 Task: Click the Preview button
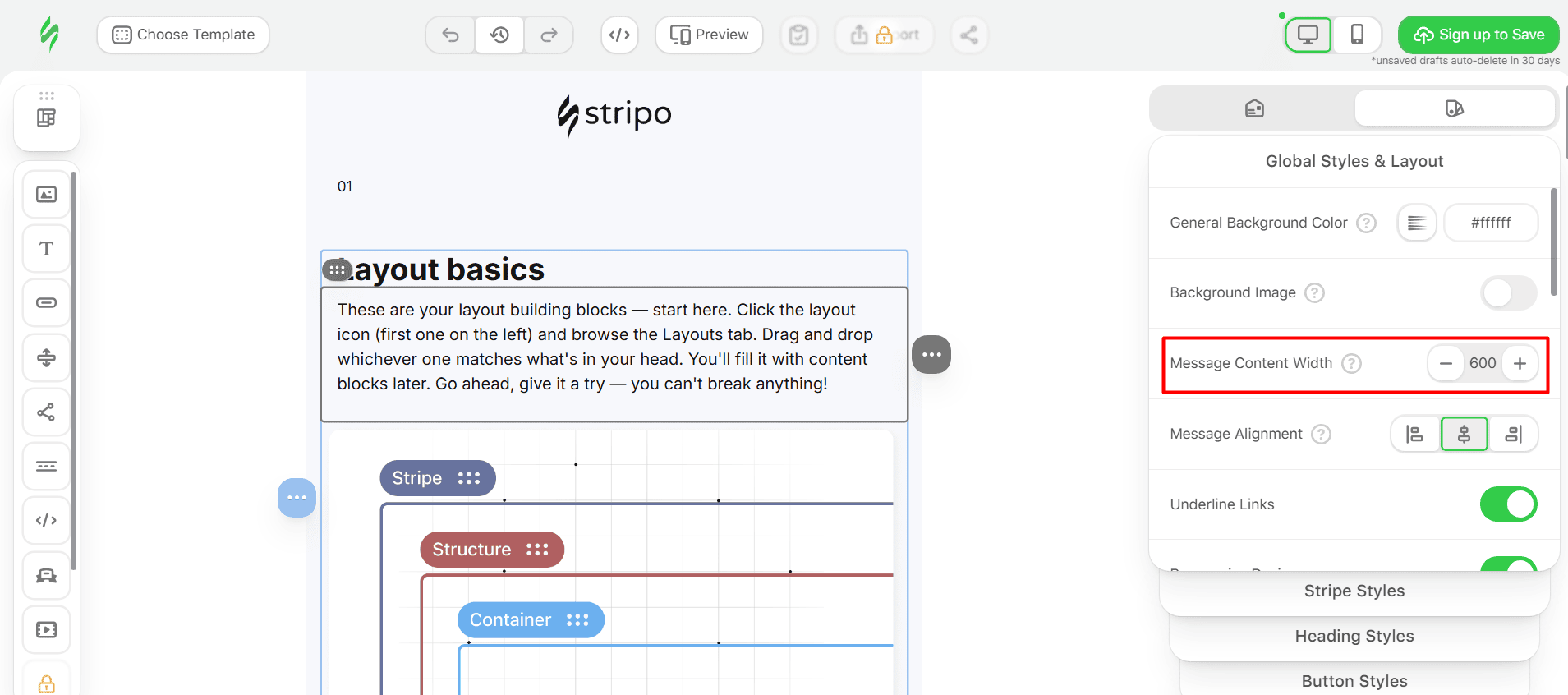click(709, 35)
